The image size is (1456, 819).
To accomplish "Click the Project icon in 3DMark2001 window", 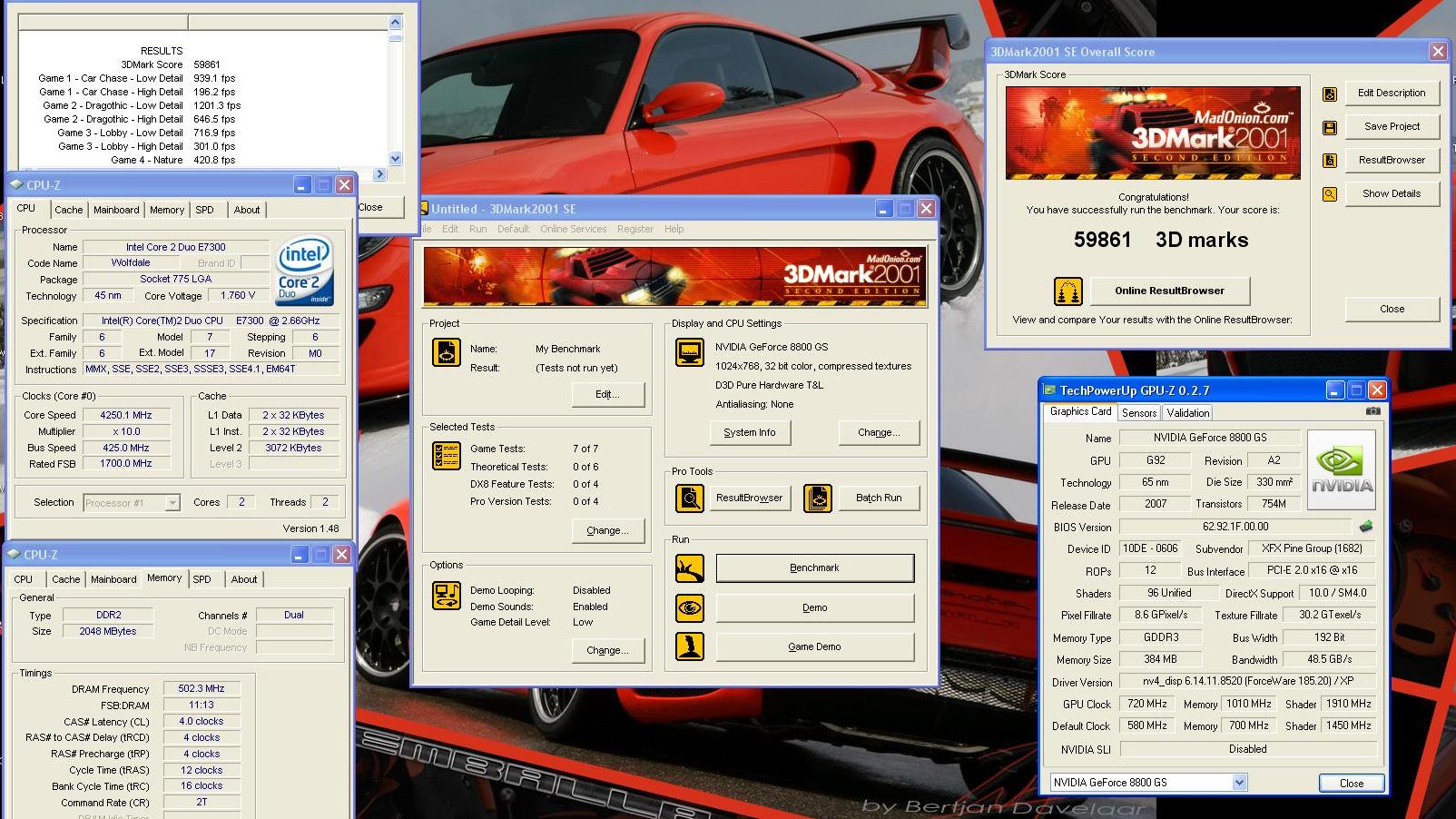I will [x=447, y=352].
